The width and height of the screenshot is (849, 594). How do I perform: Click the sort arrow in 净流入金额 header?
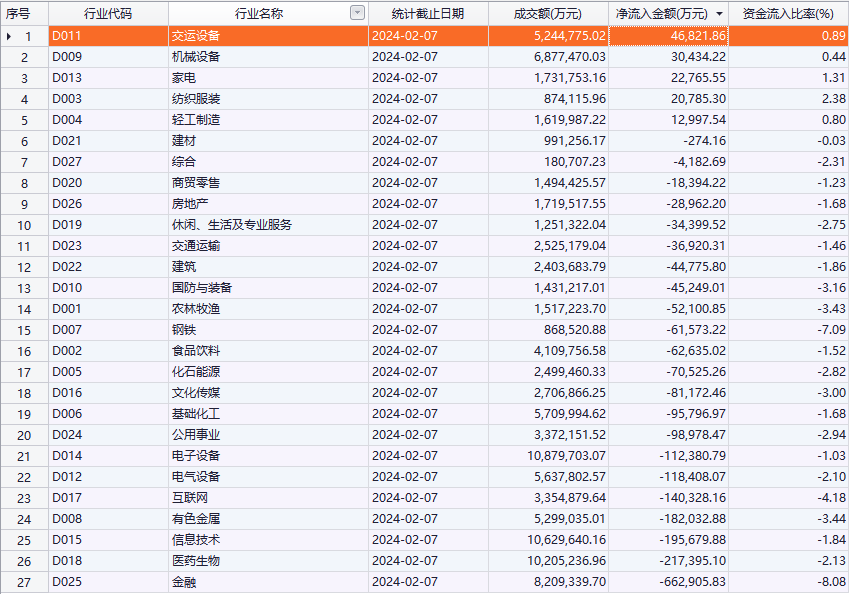pos(719,14)
